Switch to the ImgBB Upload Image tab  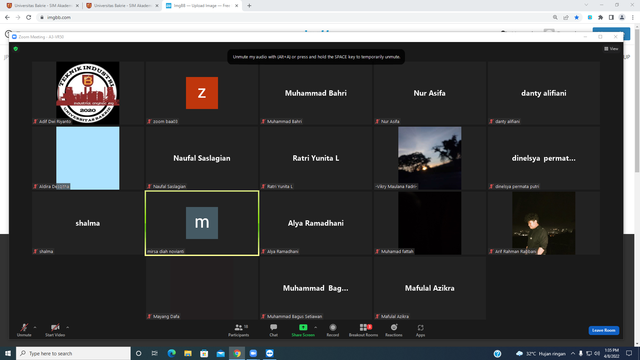point(202,6)
